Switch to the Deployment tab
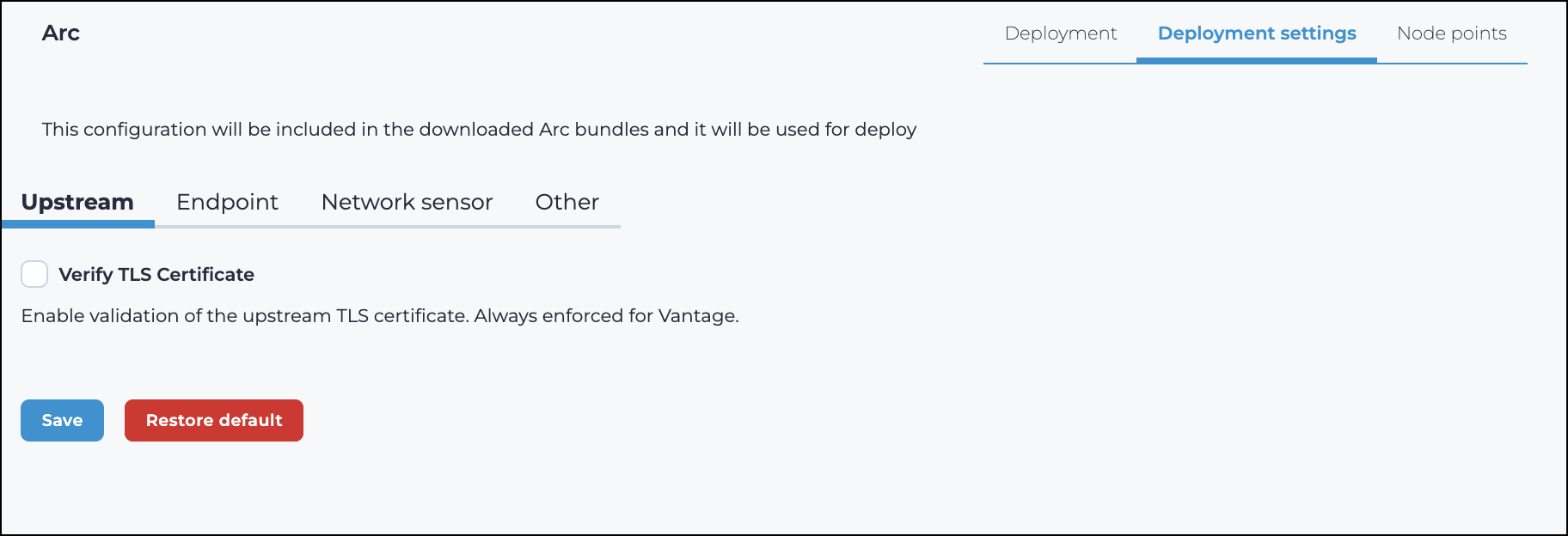 [x=1060, y=33]
